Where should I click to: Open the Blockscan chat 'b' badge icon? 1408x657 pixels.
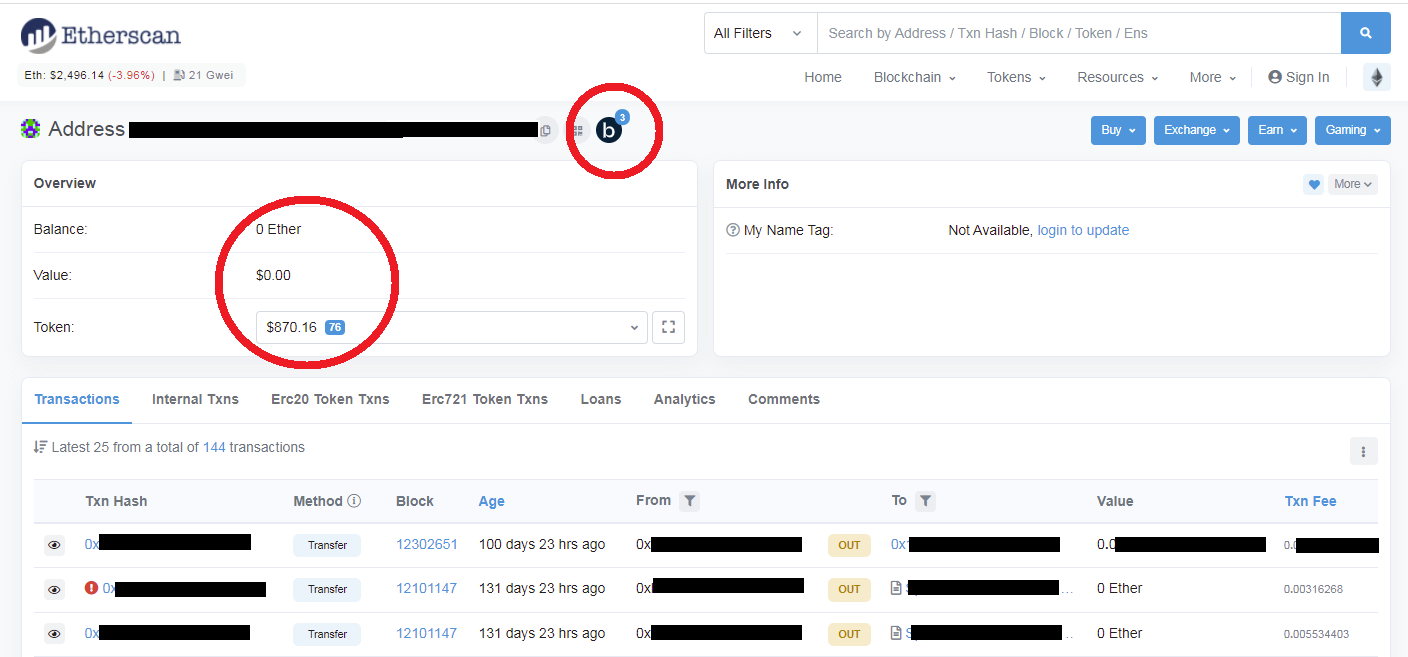(609, 130)
